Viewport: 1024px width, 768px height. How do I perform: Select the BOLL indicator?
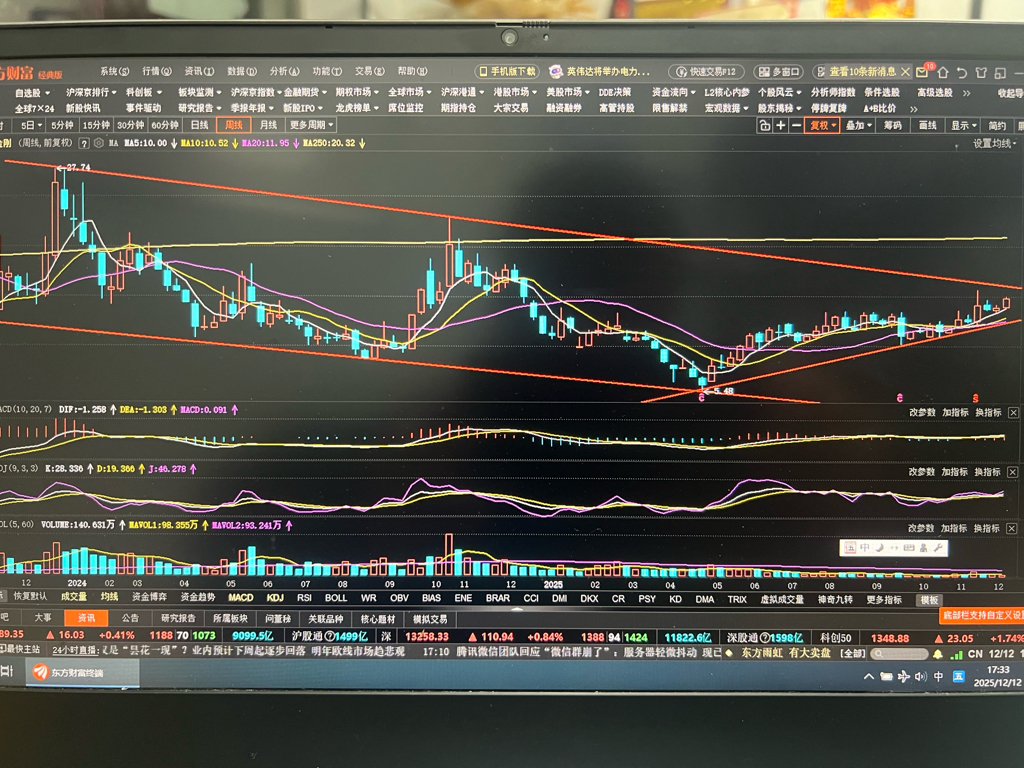336,598
